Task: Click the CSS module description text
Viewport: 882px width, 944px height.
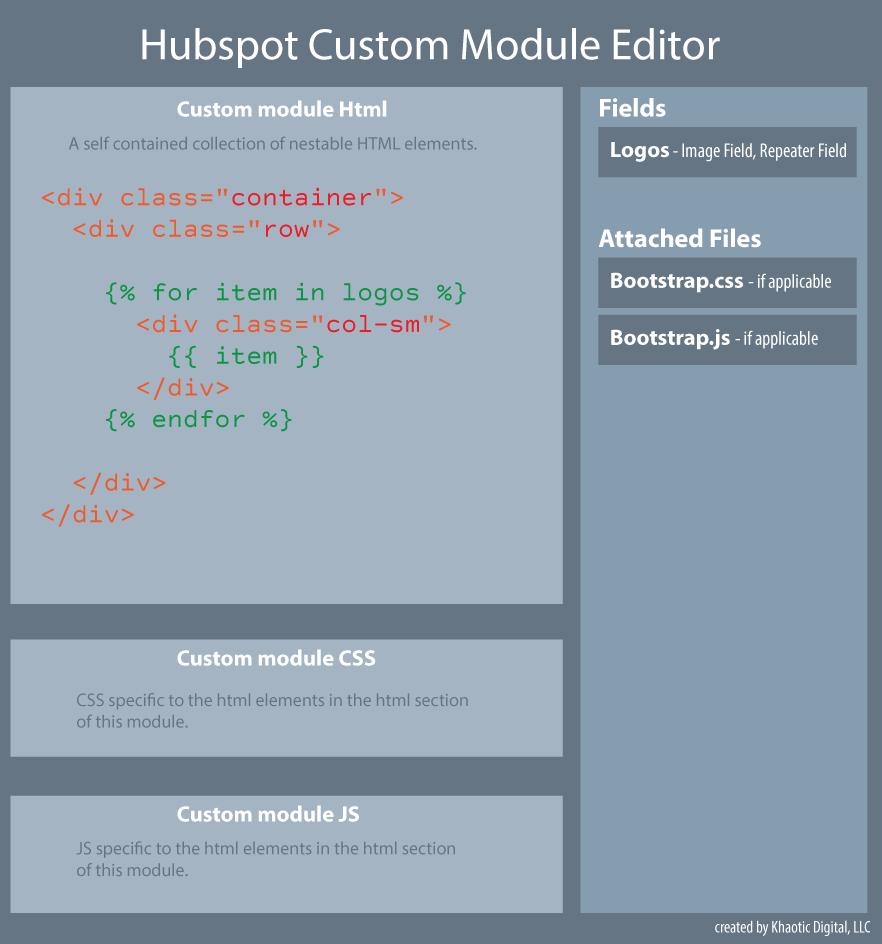Action: (273, 710)
